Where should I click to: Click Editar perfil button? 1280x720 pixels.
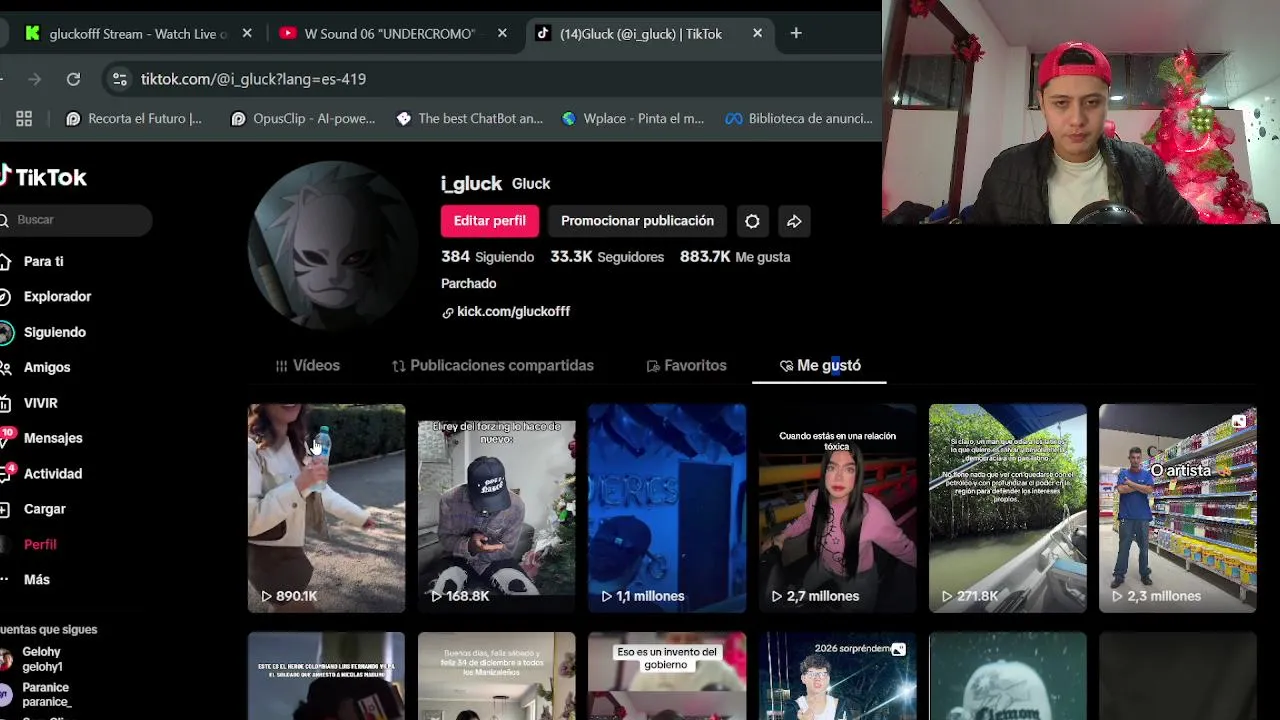tap(490, 221)
